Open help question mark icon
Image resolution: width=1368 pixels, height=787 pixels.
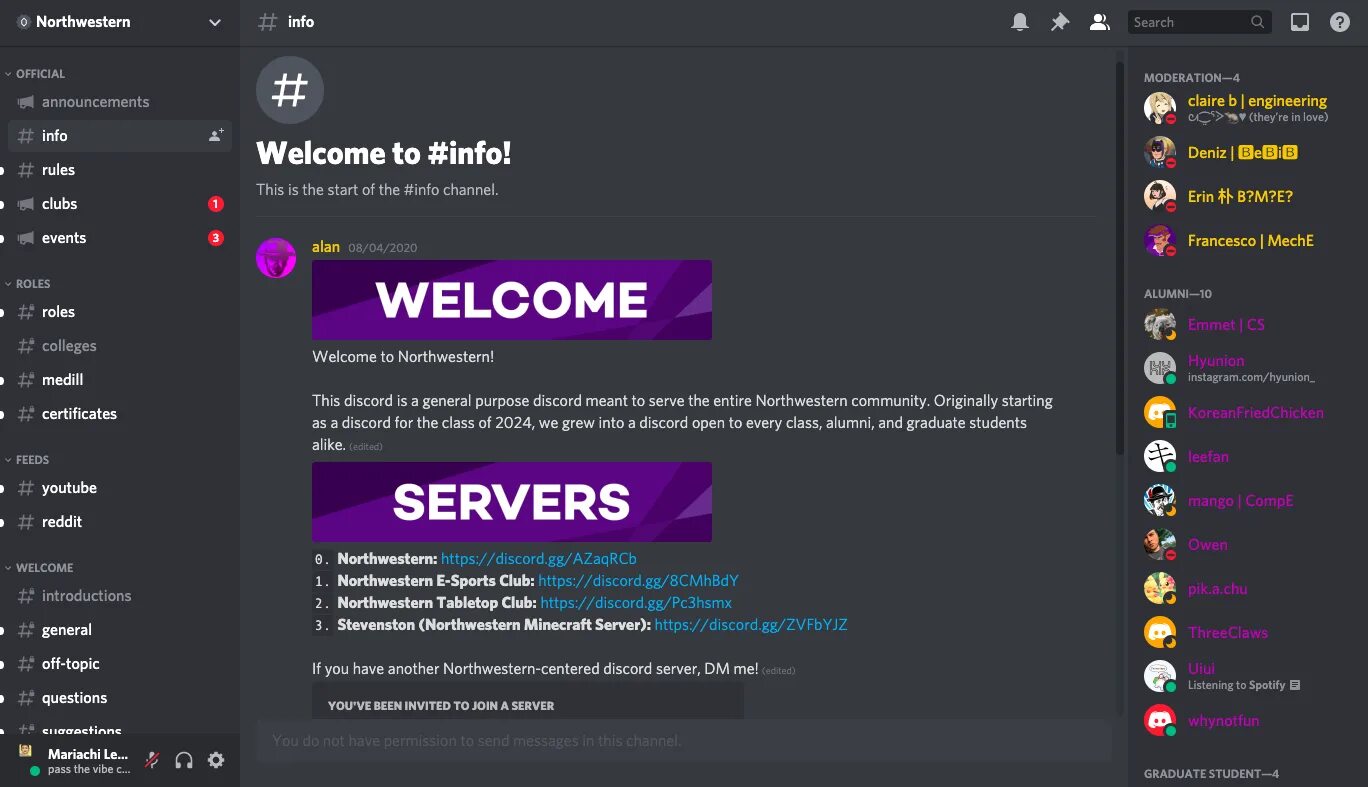[1340, 22]
